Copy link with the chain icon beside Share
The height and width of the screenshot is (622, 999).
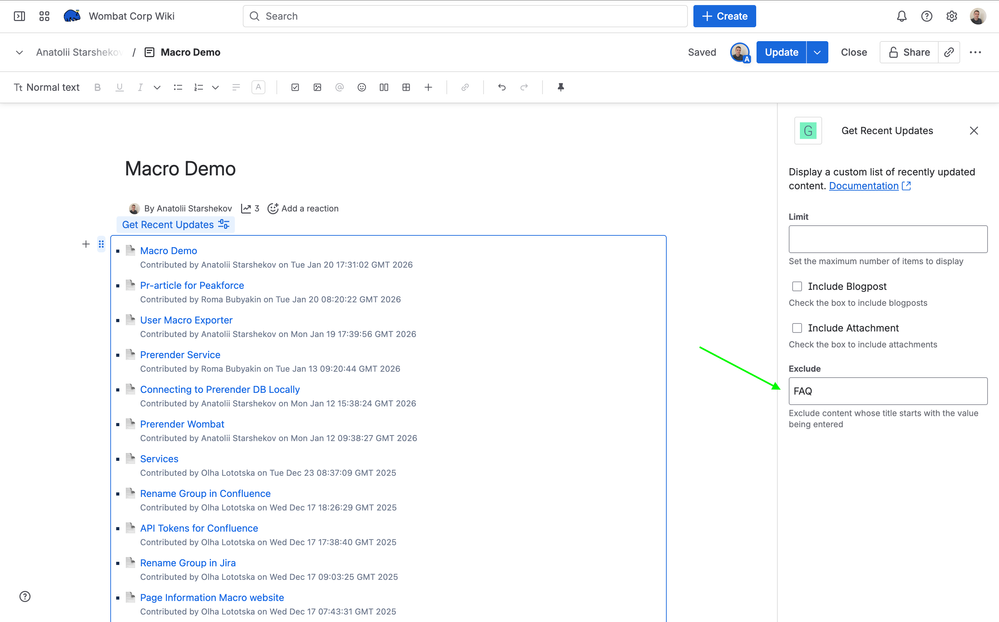click(x=949, y=52)
